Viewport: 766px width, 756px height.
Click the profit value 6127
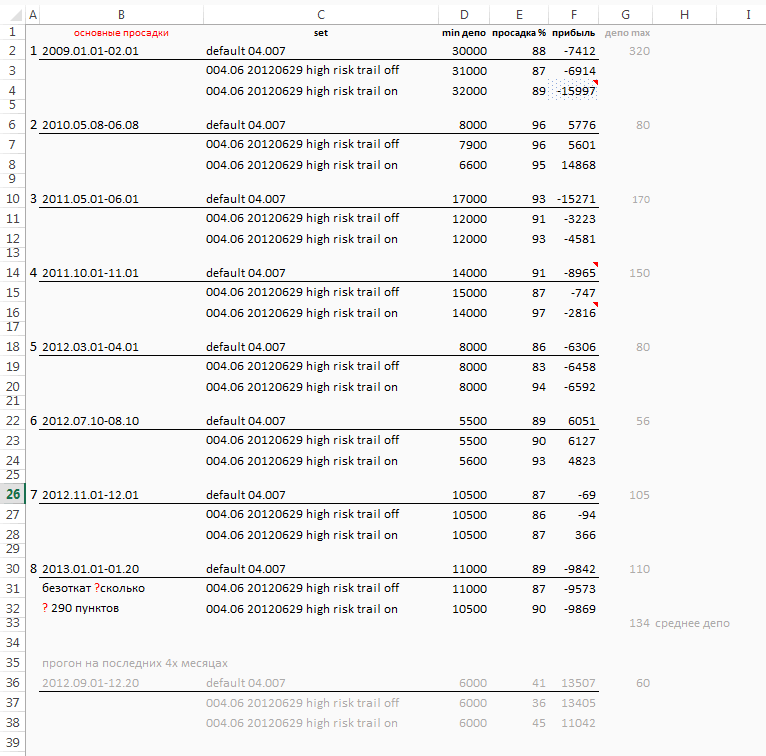[x=582, y=441]
